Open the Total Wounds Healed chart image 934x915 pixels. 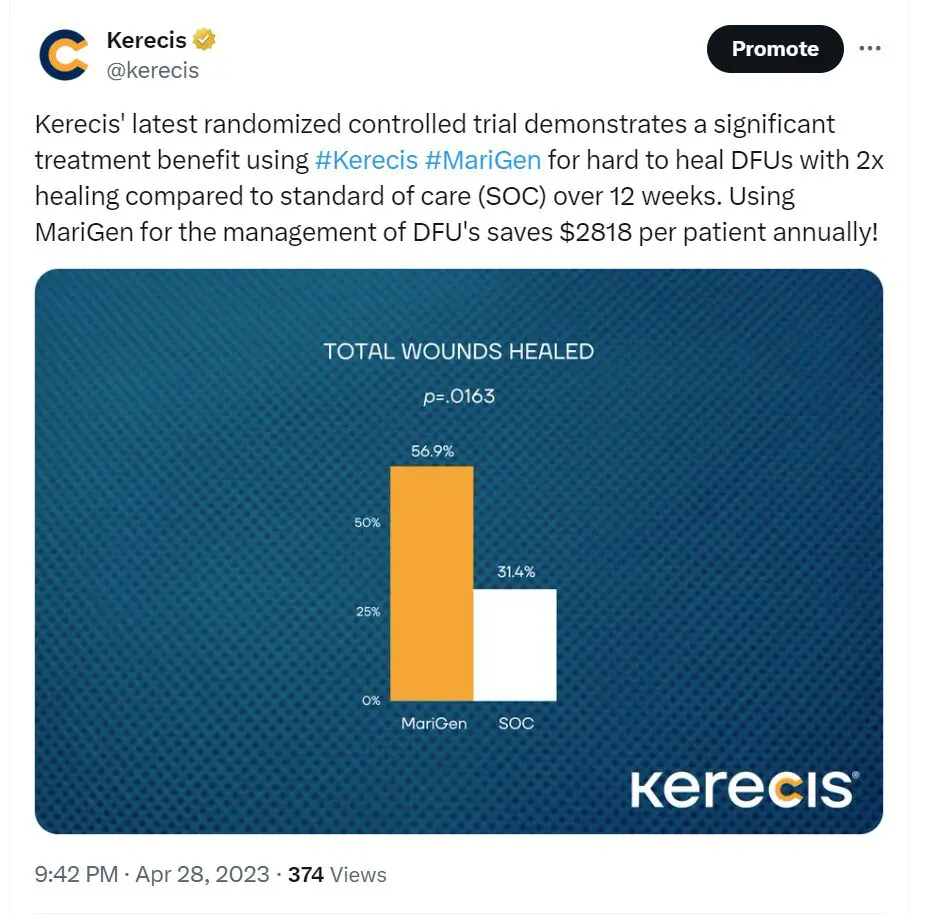coord(459,551)
